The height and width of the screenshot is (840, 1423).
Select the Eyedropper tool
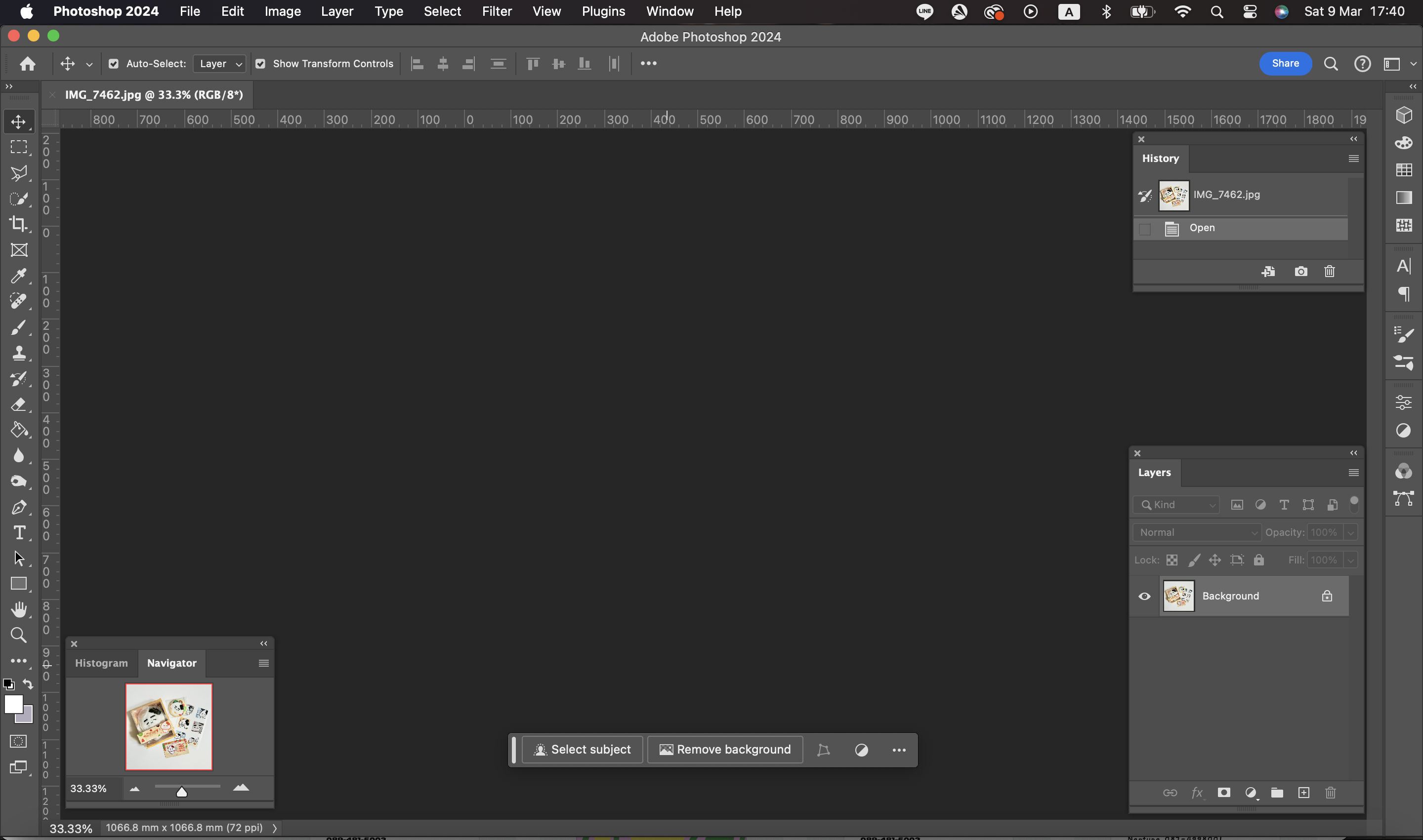(x=19, y=276)
